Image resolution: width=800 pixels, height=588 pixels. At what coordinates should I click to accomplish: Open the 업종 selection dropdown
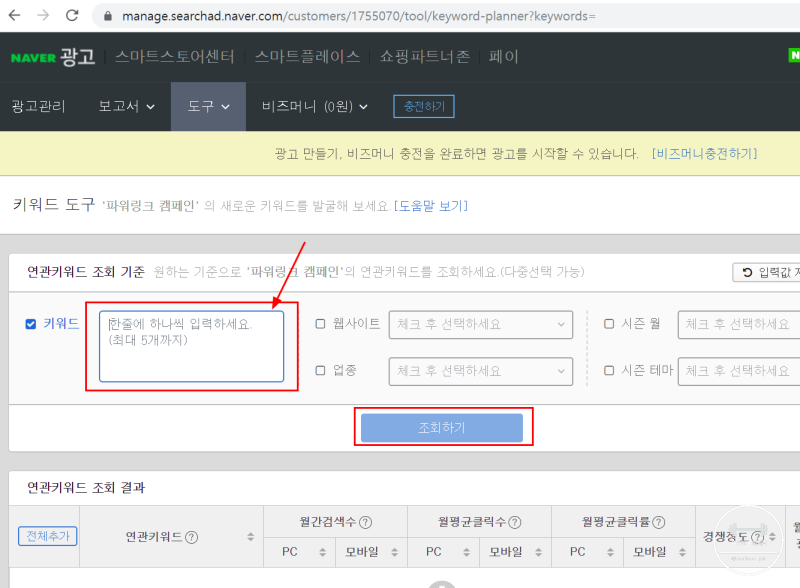[481, 371]
